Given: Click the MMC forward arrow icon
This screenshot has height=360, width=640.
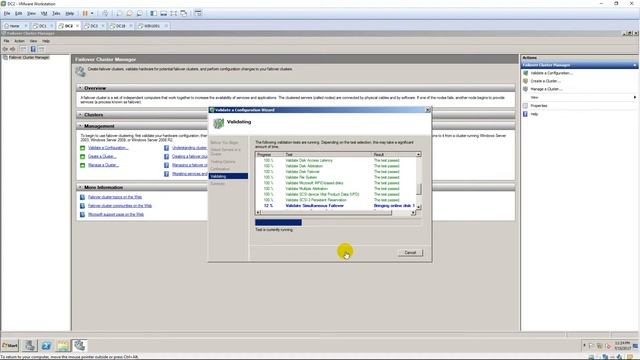Looking at the screenshot, I should pyautogui.click(x=13, y=49).
